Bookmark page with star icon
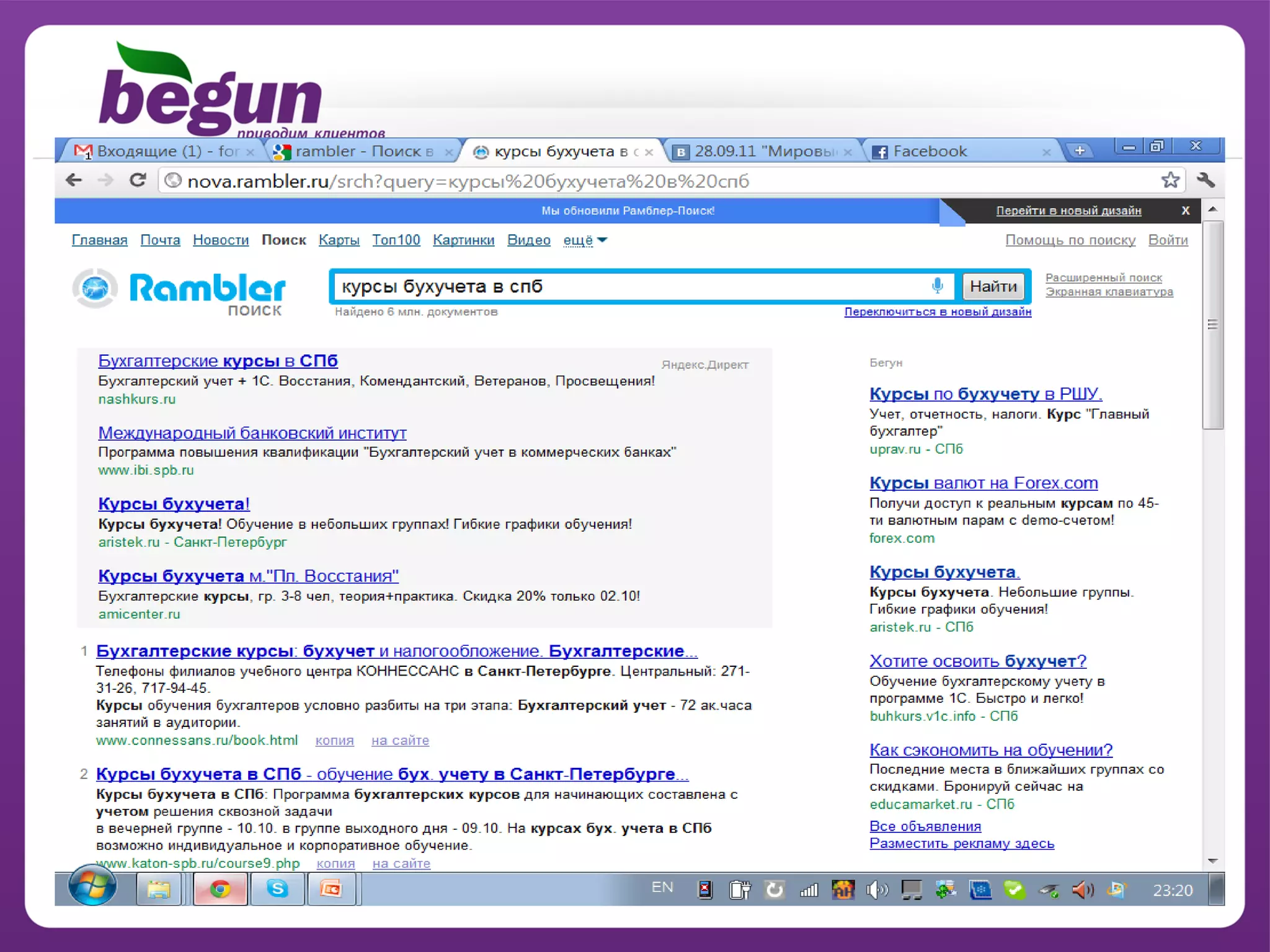The height and width of the screenshot is (952, 1270). pyautogui.click(x=1170, y=180)
